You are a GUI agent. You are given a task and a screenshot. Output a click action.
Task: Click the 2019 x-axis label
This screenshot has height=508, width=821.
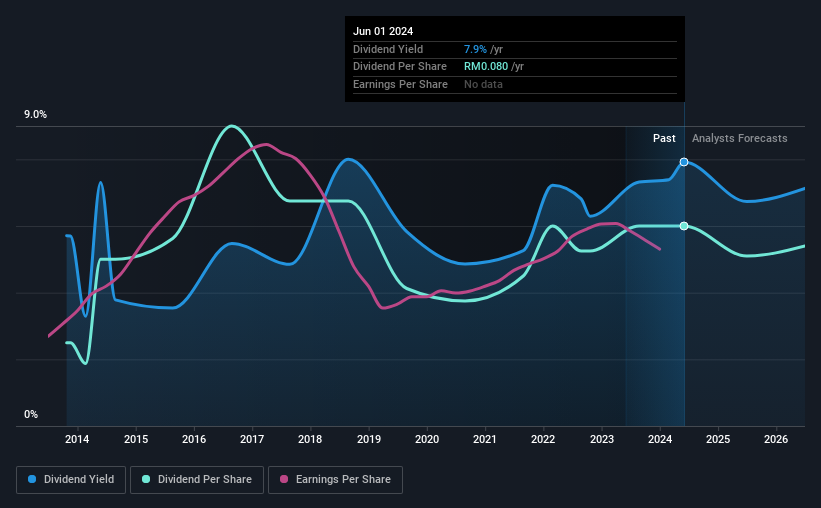click(x=369, y=439)
